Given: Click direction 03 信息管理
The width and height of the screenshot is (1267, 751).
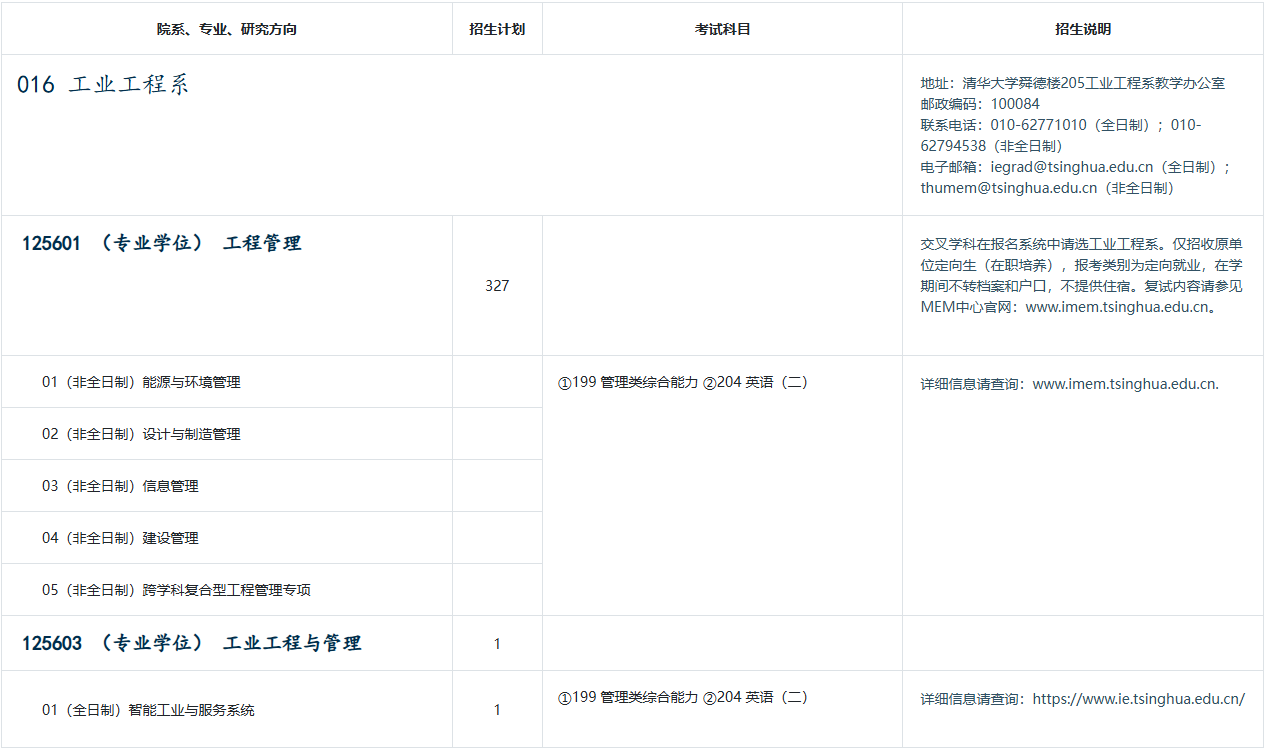Looking at the screenshot, I should 120,486.
